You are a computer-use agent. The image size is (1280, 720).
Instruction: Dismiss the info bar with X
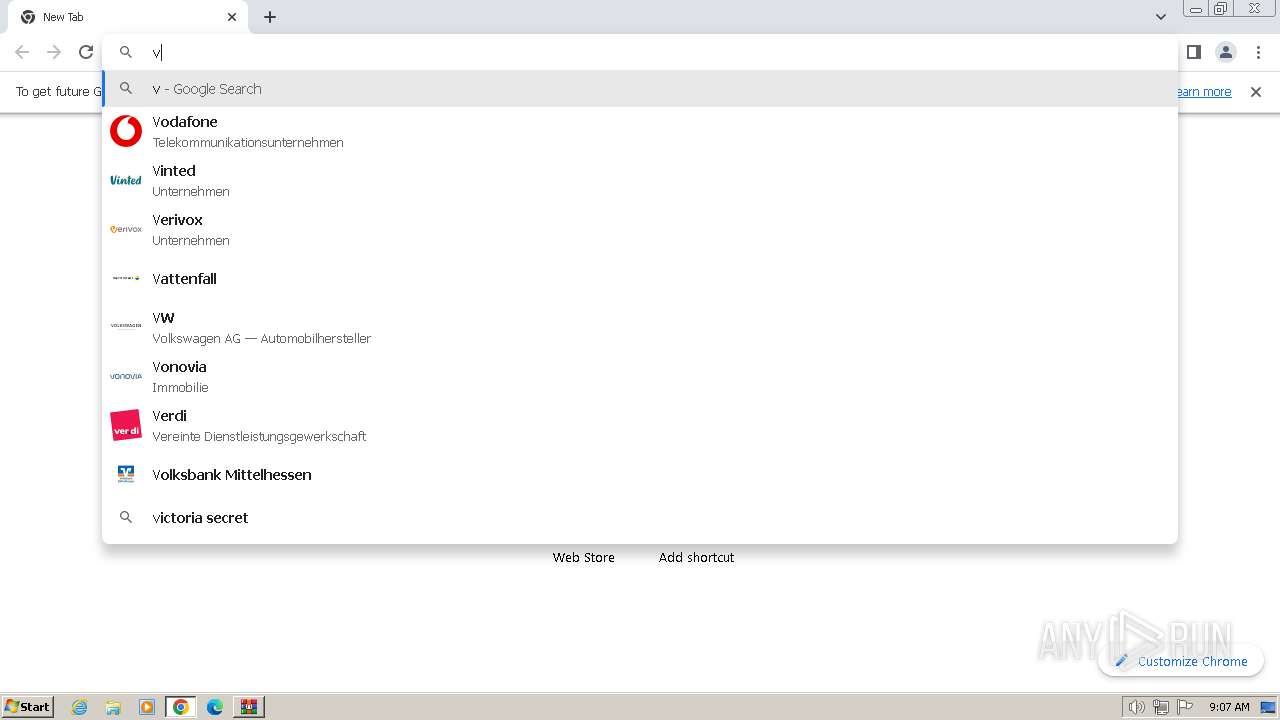pyautogui.click(x=1256, y=92)
